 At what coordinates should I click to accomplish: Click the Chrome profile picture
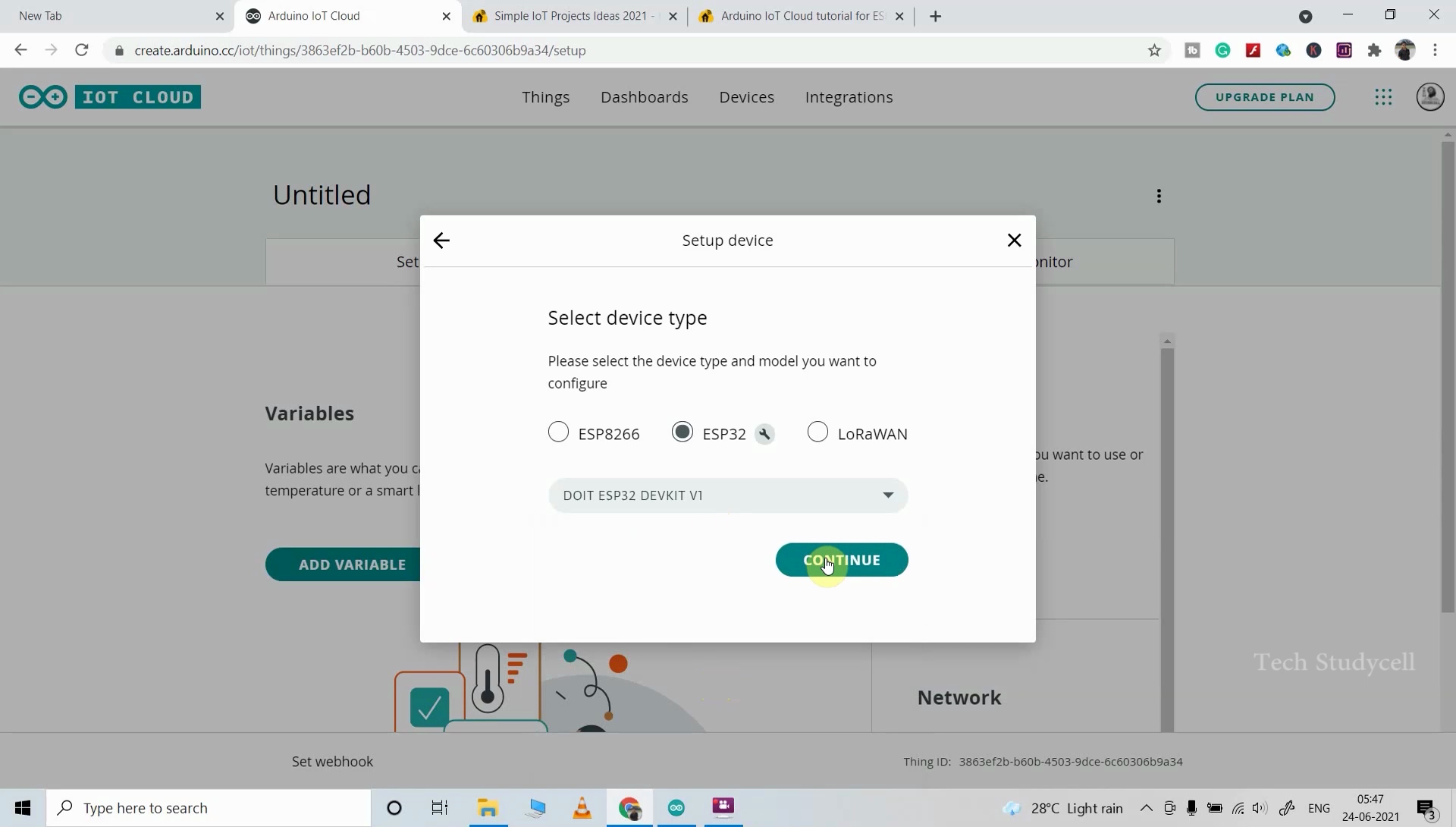(1405, 51)
